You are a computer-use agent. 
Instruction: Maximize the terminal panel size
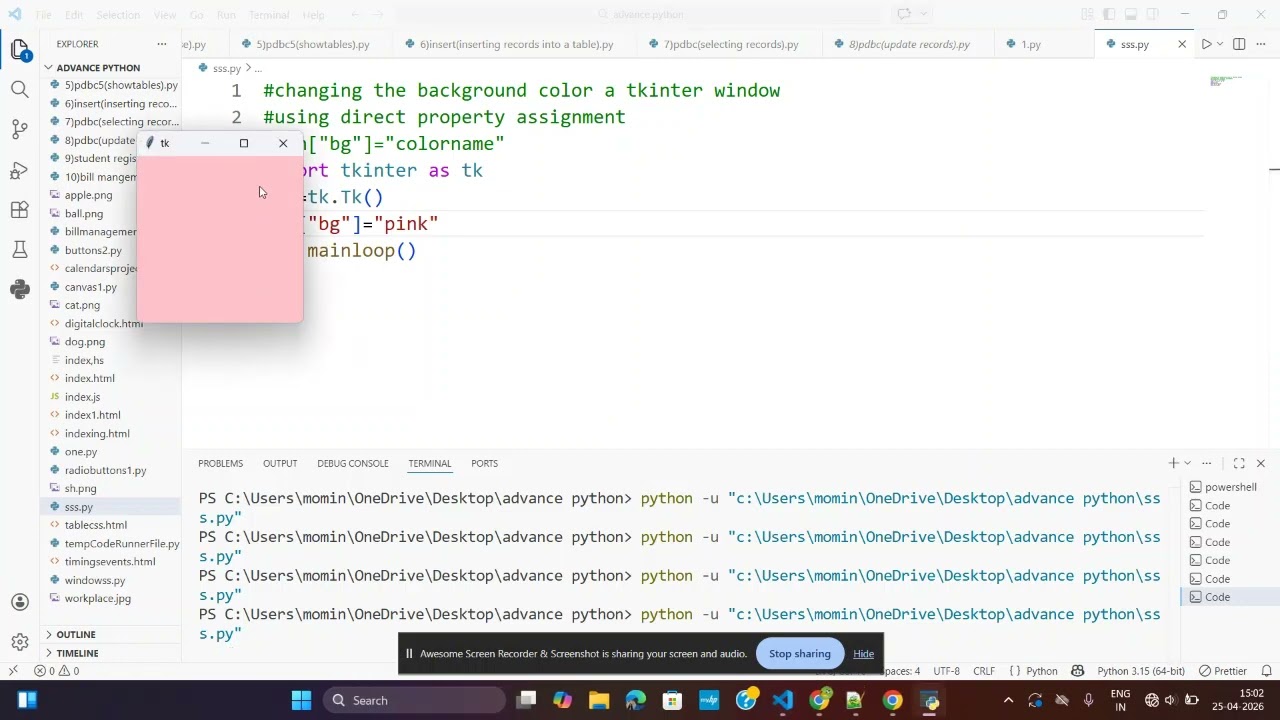[1239, 463]
